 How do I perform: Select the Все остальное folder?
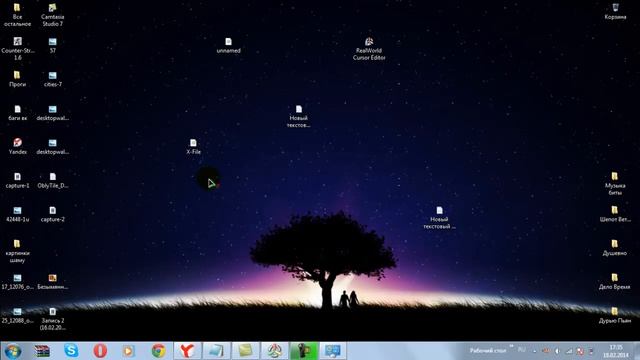pos(18,15)
